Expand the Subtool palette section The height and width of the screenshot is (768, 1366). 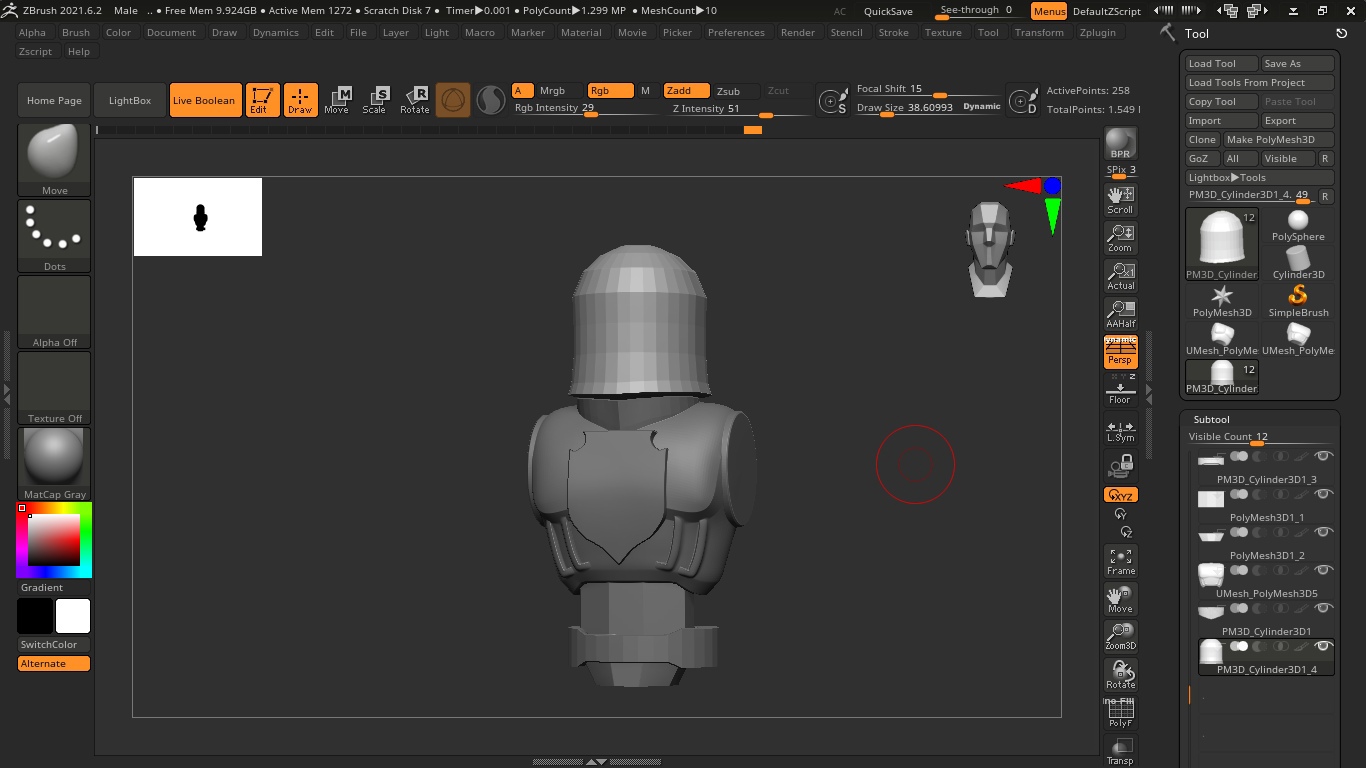coord(1211,419)
